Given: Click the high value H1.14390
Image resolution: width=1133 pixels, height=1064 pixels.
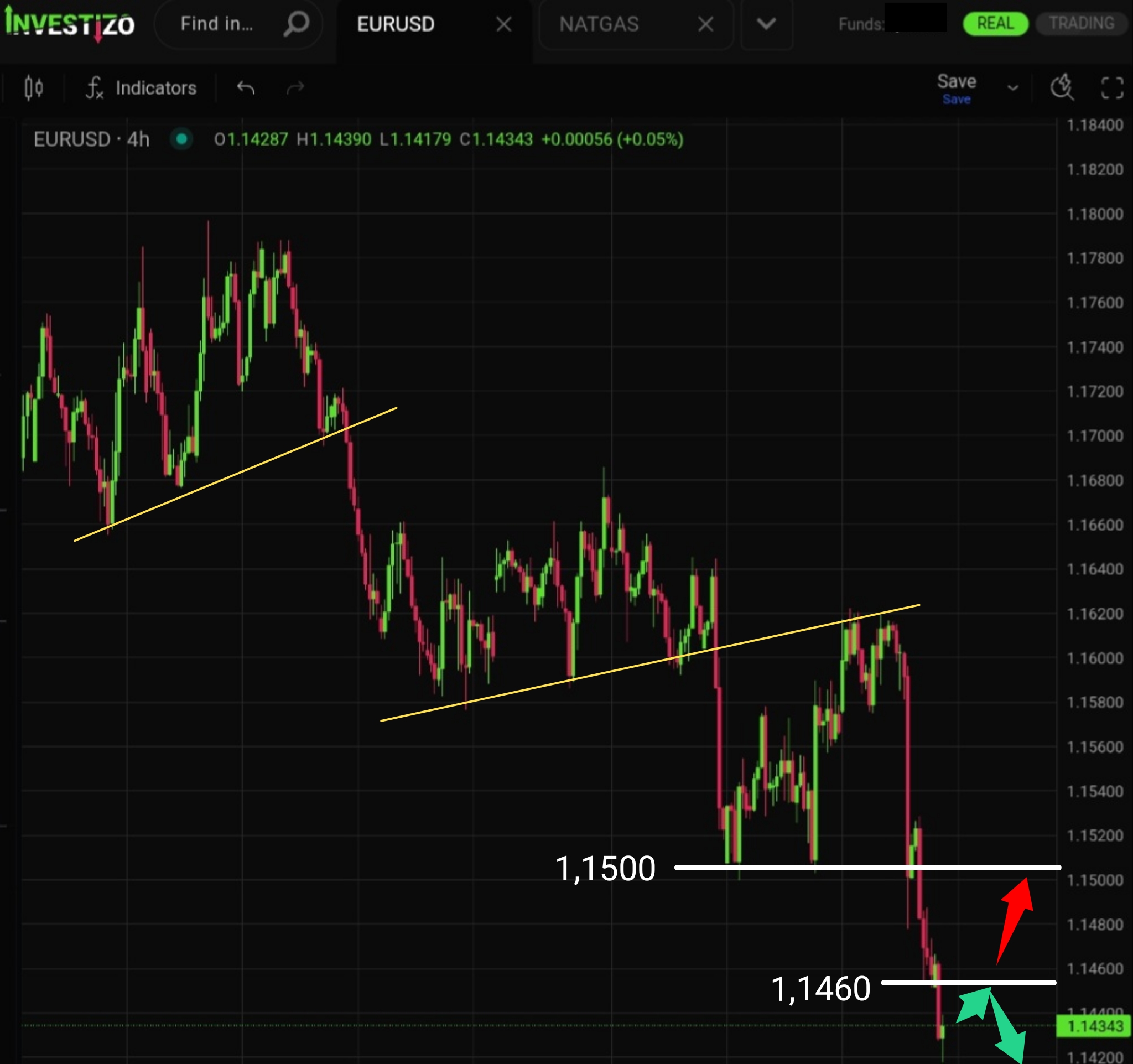Looking at the screenshot, I should [x=334, y=139].
